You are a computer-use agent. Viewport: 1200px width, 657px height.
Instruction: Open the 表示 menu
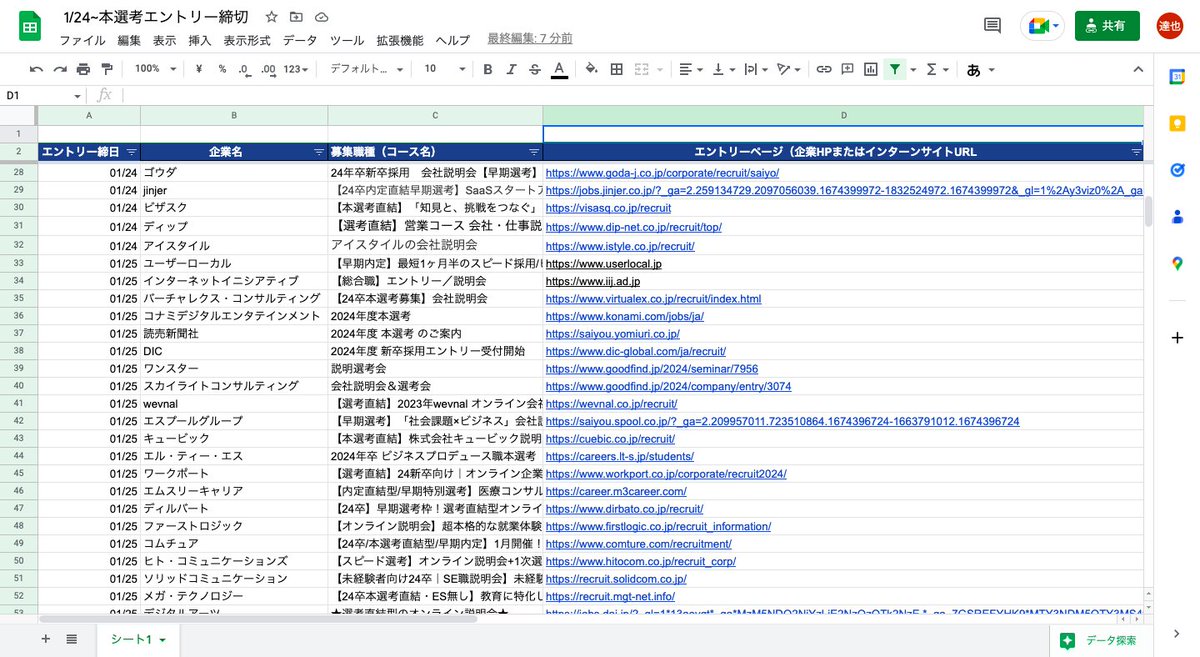click(x=165, y=40)
